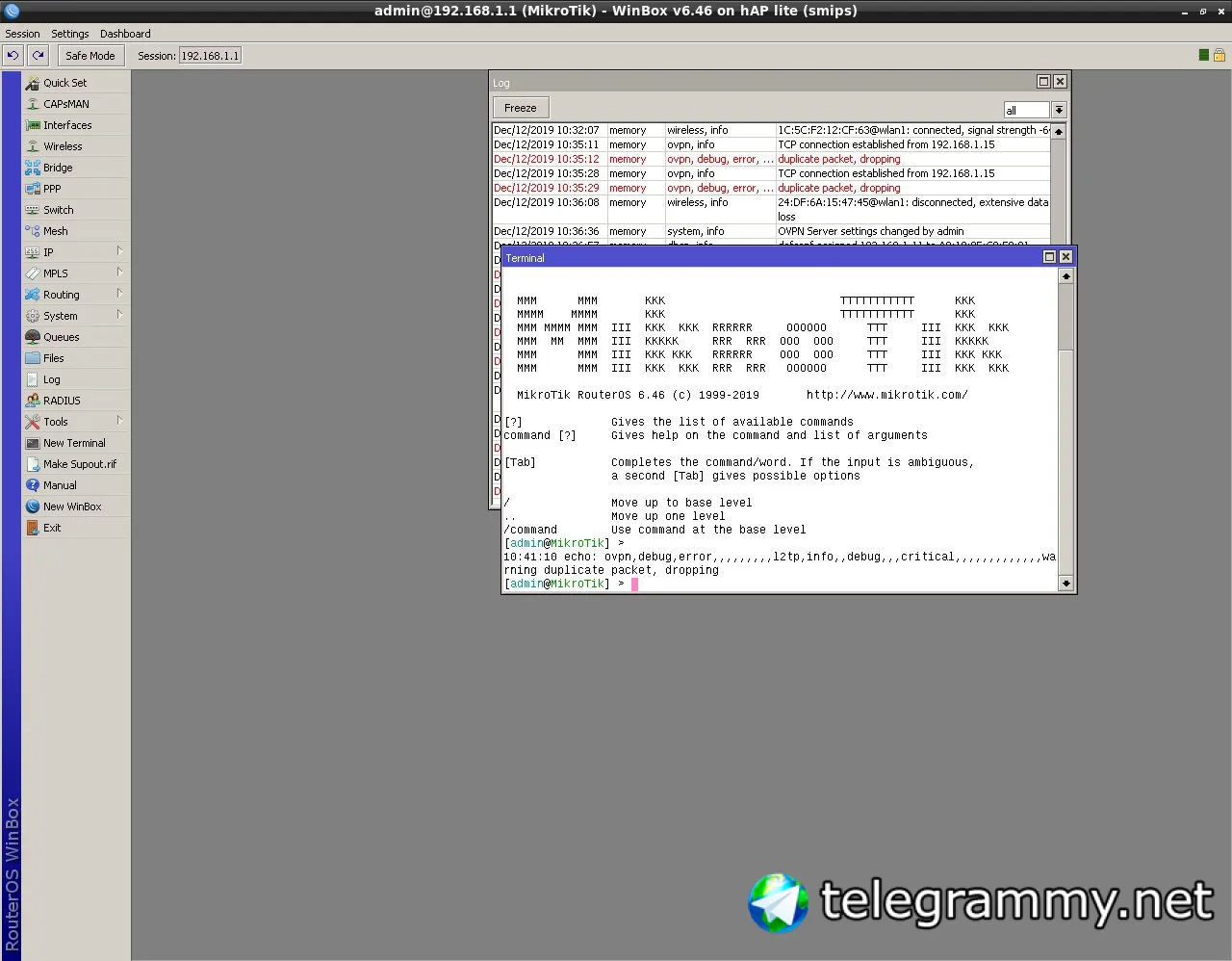Click the Undo arrow in the toolbar

(13, 56)
